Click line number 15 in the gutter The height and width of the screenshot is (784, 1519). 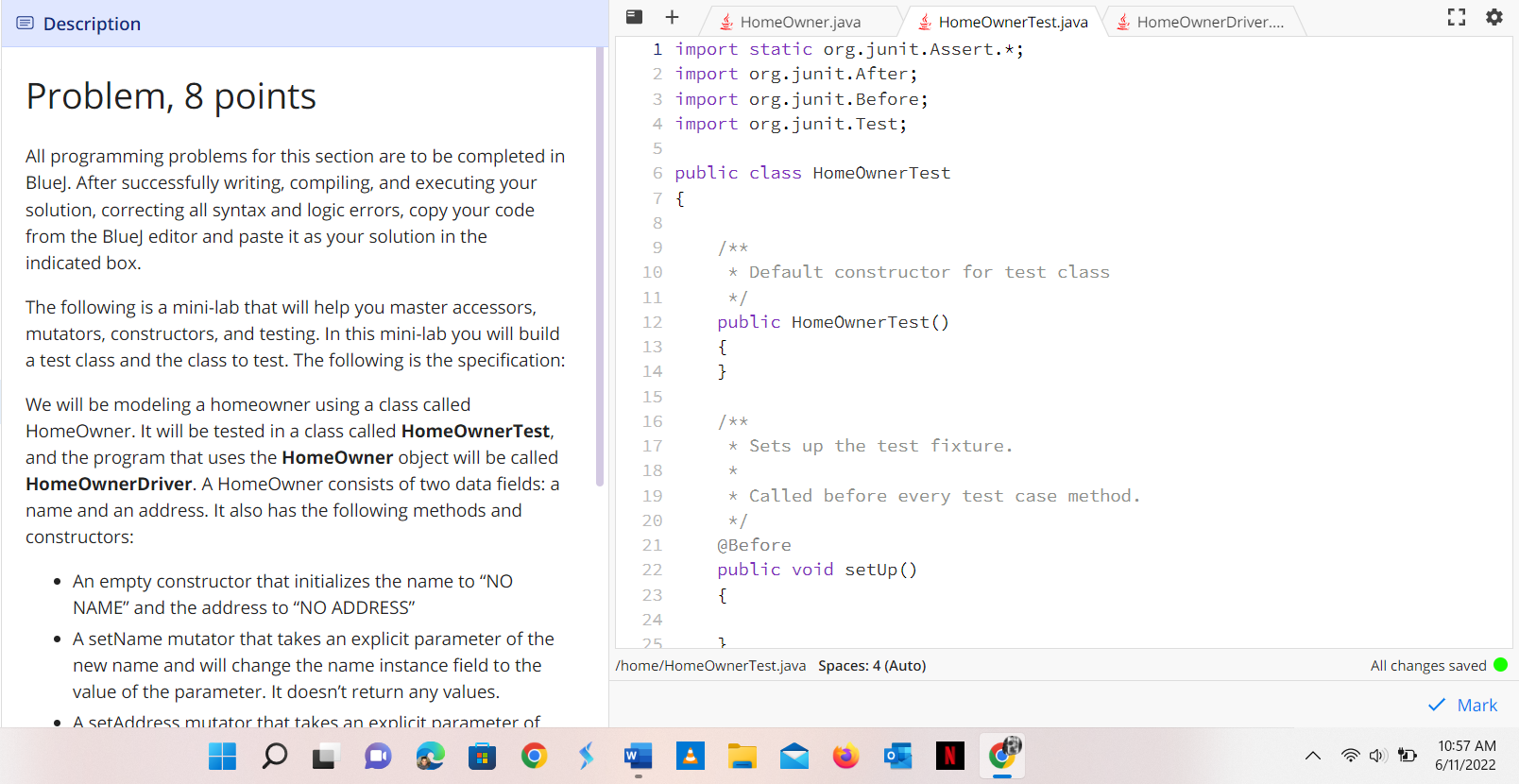tap(653, 397)
